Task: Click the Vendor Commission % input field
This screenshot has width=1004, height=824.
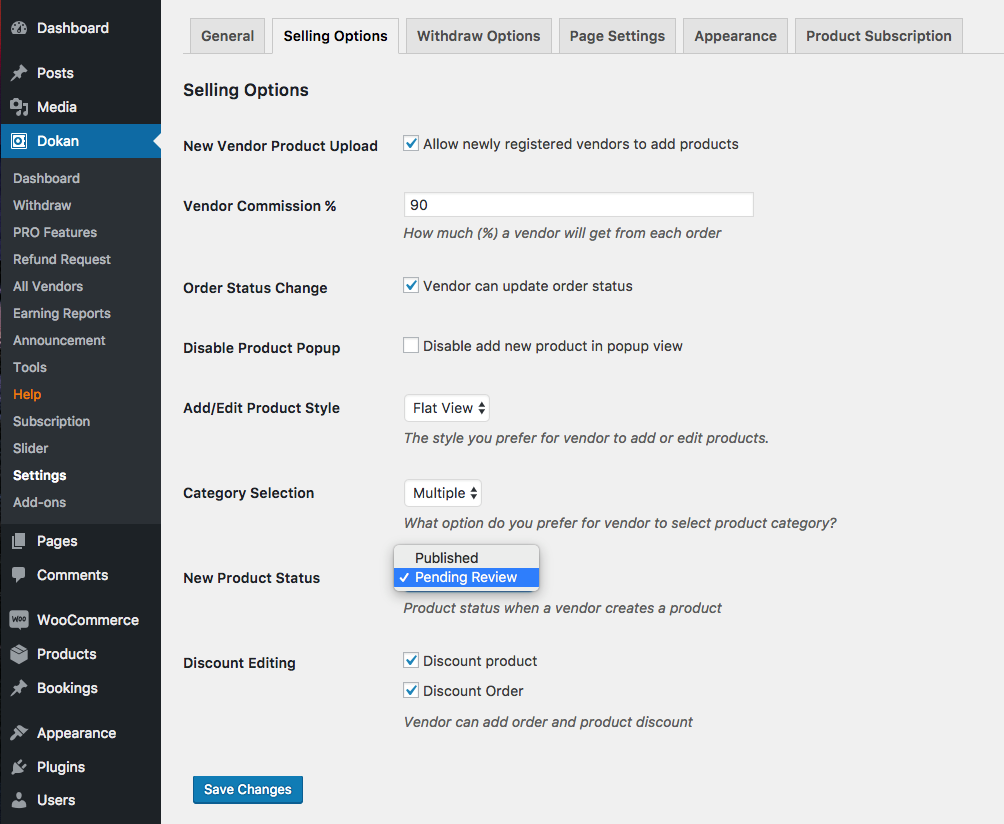Action: tap(578, 205)
